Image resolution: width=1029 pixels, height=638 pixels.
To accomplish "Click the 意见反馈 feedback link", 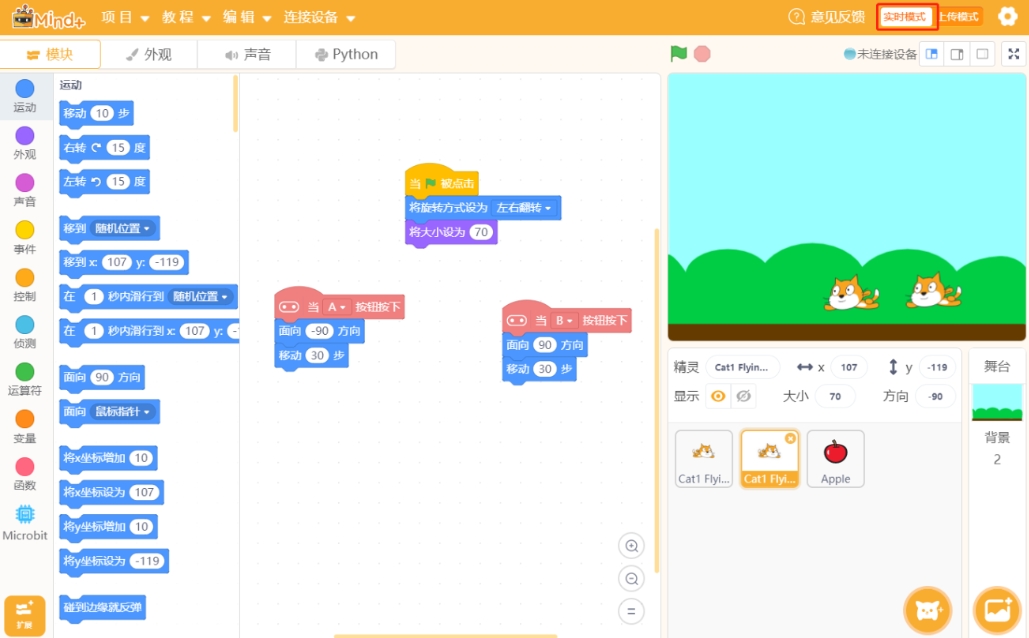I will tap(826, 17).
